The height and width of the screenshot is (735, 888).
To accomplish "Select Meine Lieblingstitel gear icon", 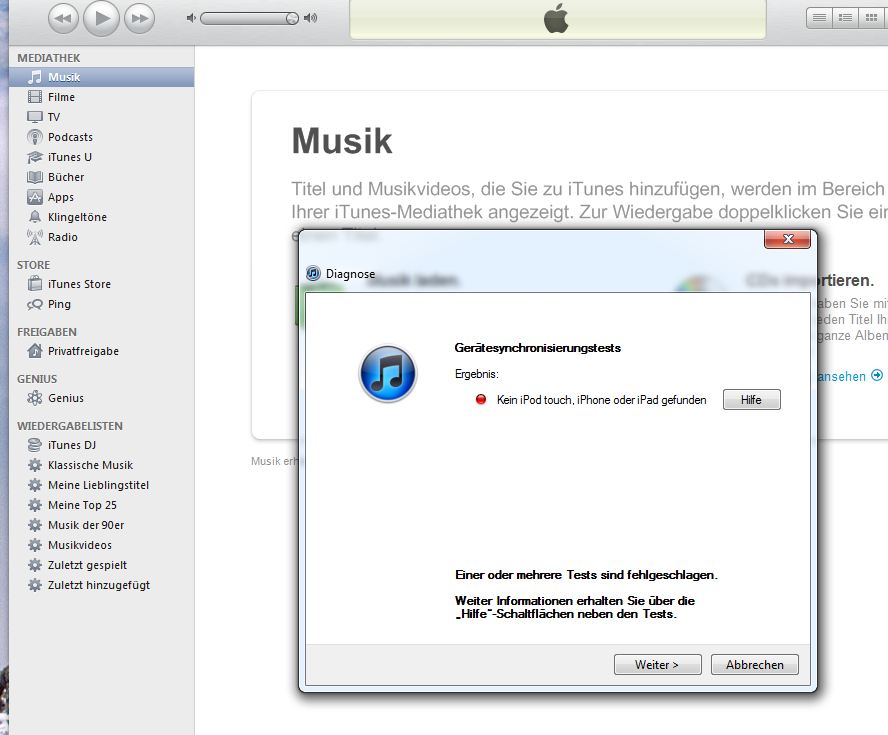I will click(x=35, y=485).
